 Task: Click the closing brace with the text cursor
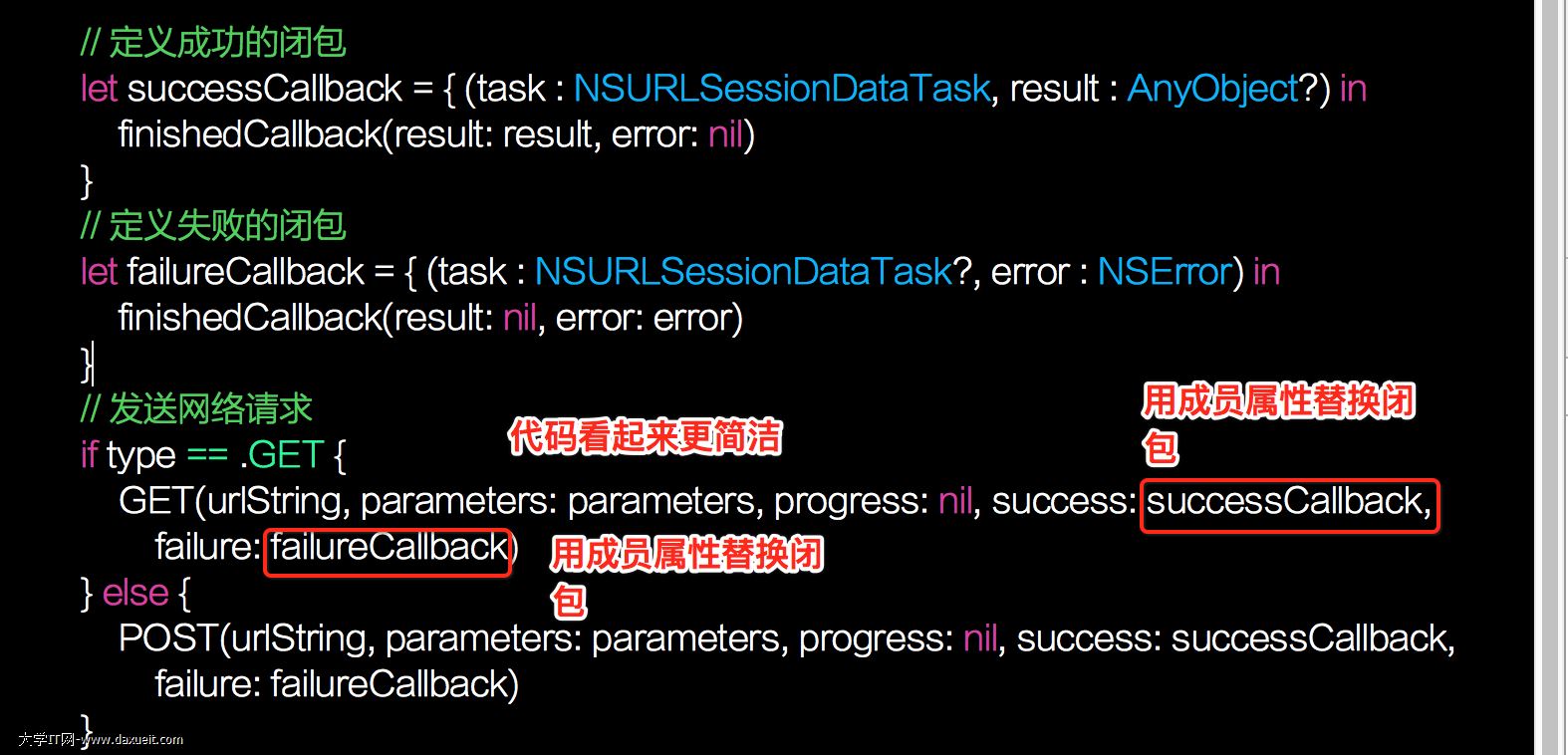pos(87,363)
